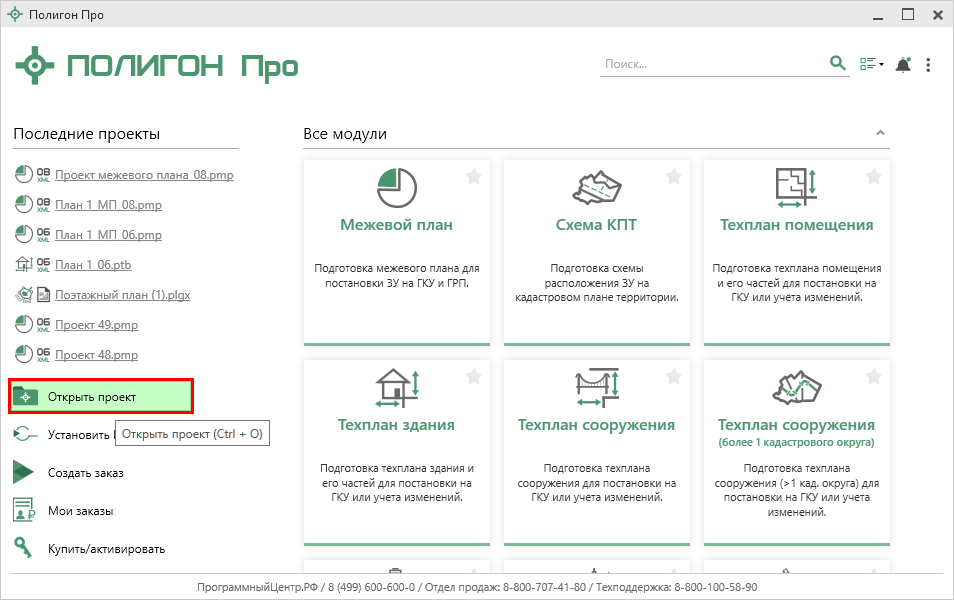Viewport: 954px width, 600px height.
Task: Click the Техплан сооружения card title
Action: 596,425
